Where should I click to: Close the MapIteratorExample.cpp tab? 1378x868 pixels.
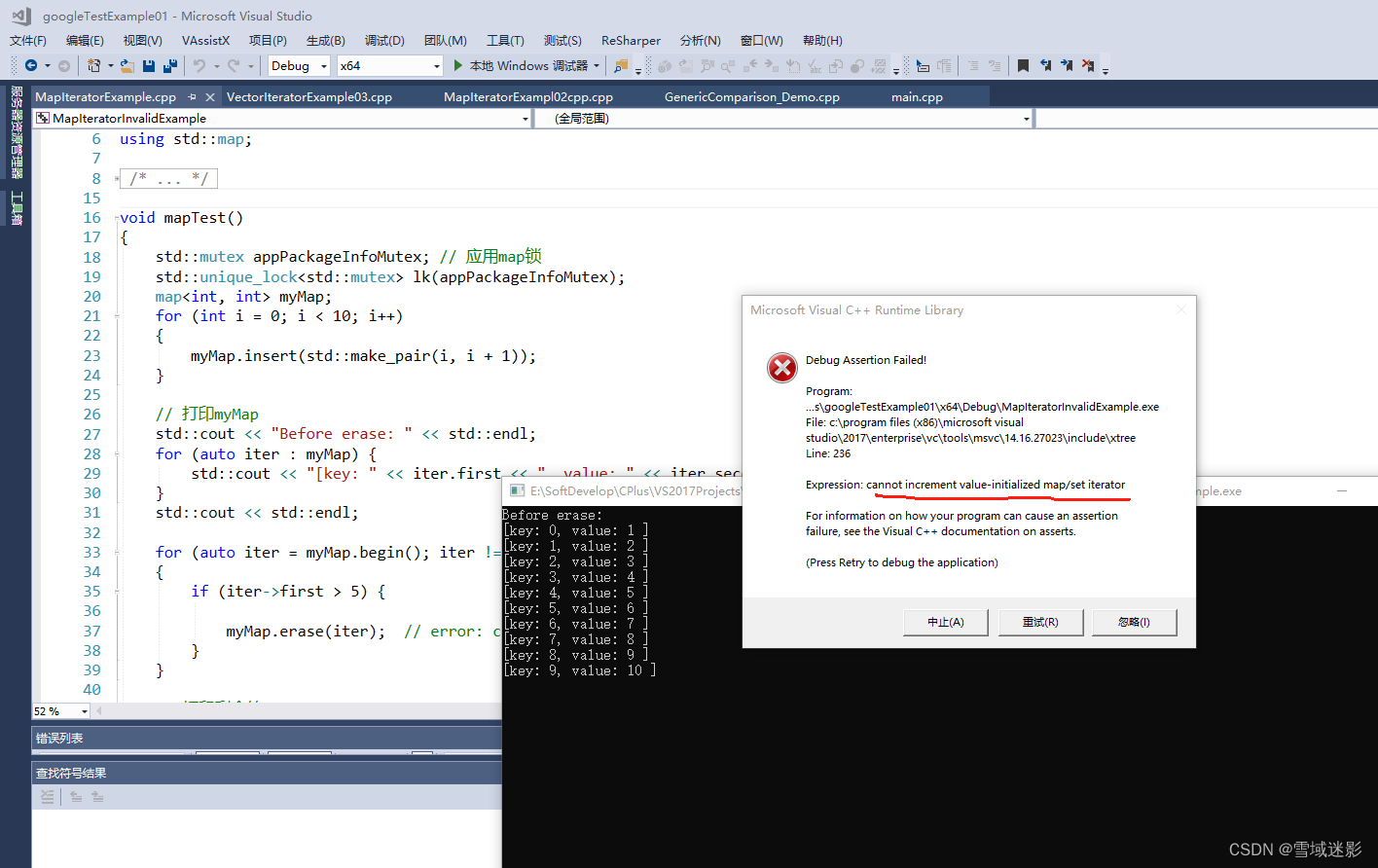(209, 97)
